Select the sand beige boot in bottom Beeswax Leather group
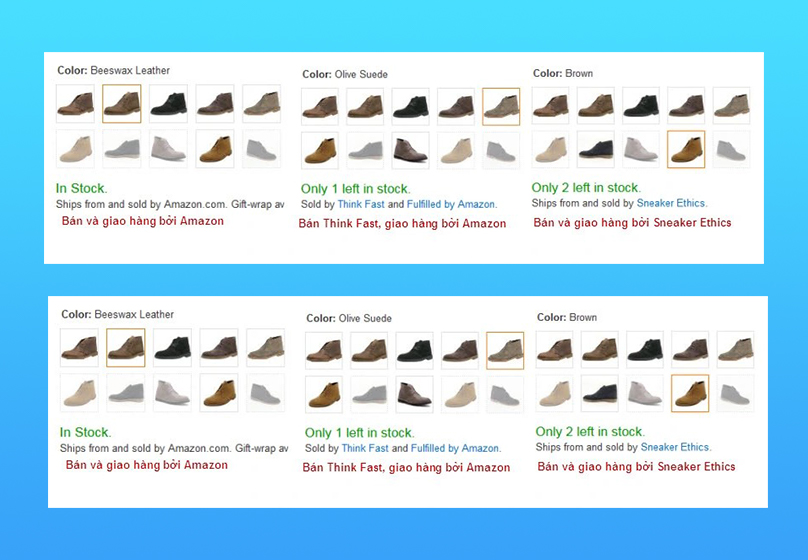 point(79,393)
